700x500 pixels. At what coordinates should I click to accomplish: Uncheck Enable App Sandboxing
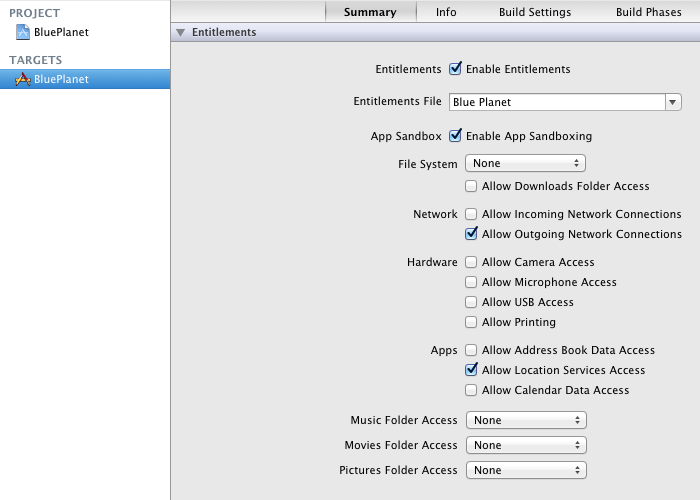pyautogui.click(x=456, y=136)
